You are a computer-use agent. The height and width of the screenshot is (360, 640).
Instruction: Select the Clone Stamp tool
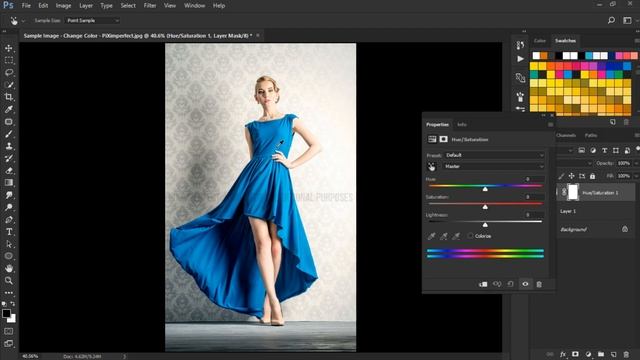coord(9,146)
